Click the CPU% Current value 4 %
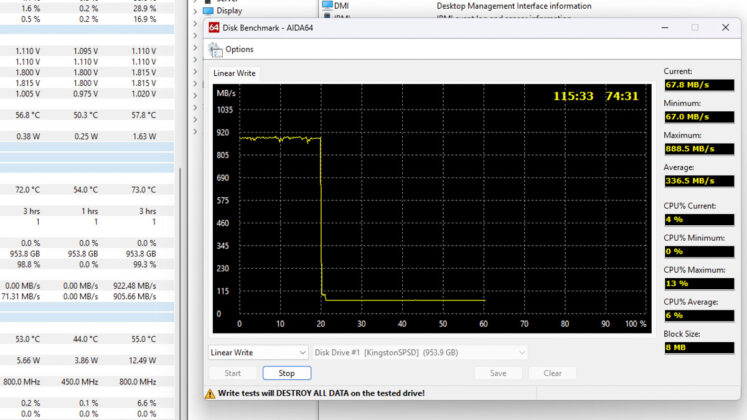 (x=699, y=220)
